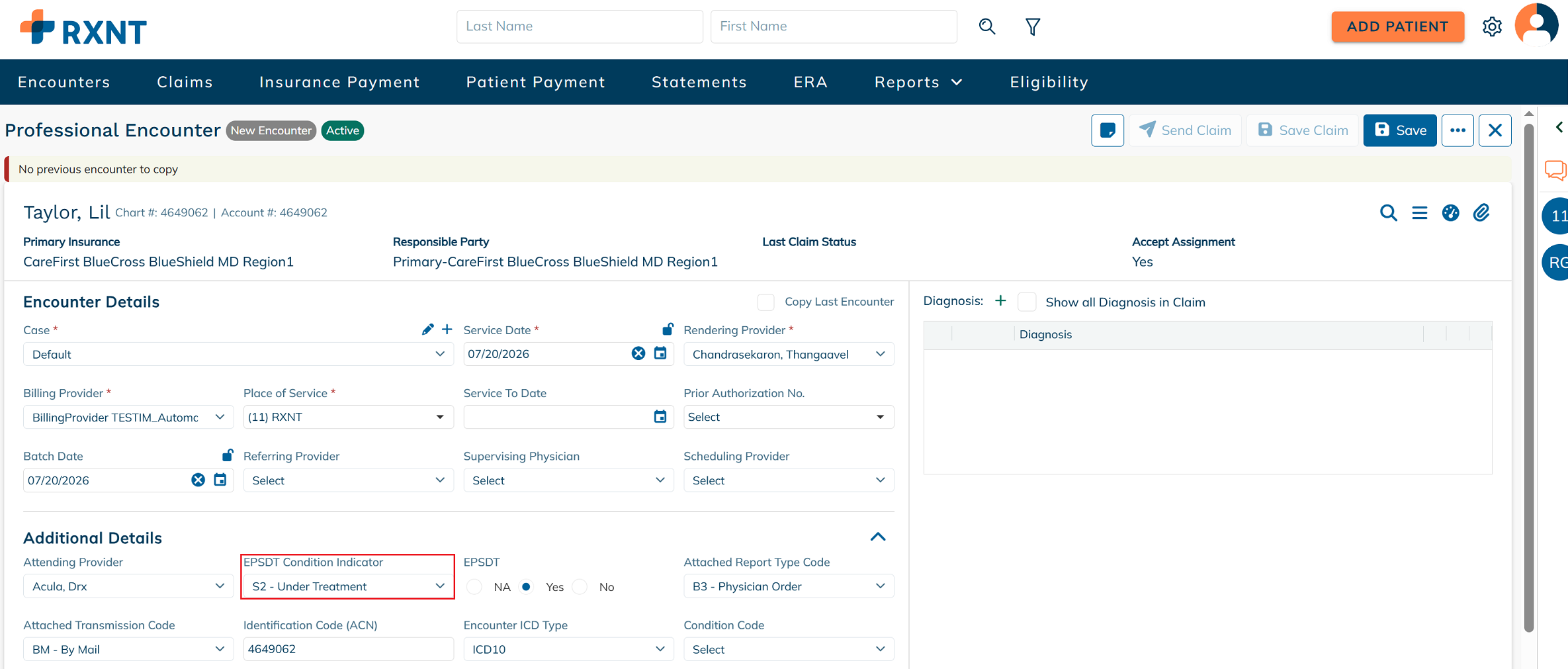Edit the Case with pencil icon
The image size is (1568, 669).
(427, 330)
